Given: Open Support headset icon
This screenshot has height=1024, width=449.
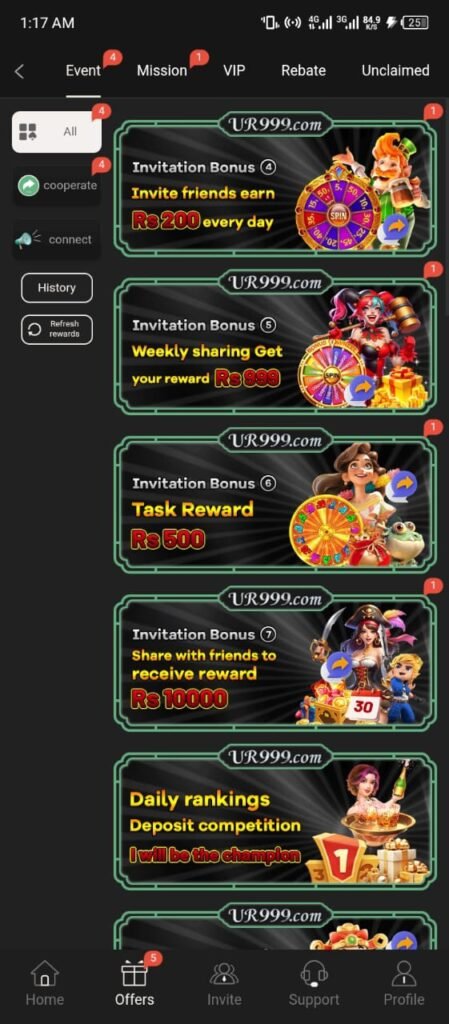Looking at the screenshot, I should (314, 973).
